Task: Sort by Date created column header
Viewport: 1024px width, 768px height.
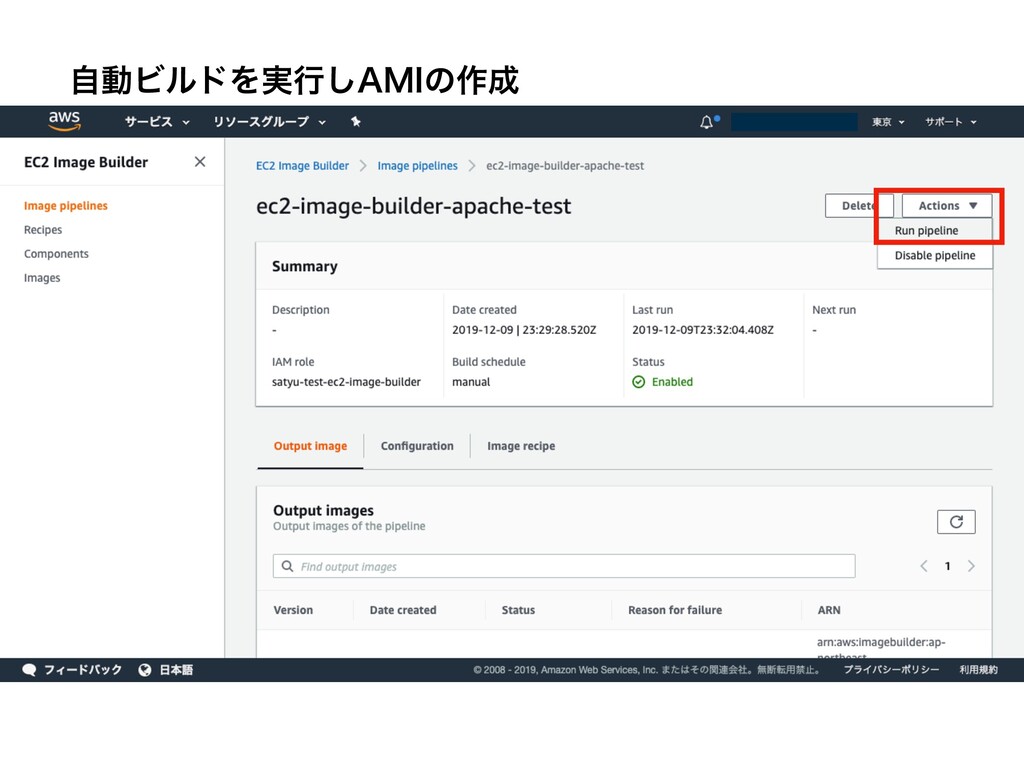Action: [x=403, y=610]
